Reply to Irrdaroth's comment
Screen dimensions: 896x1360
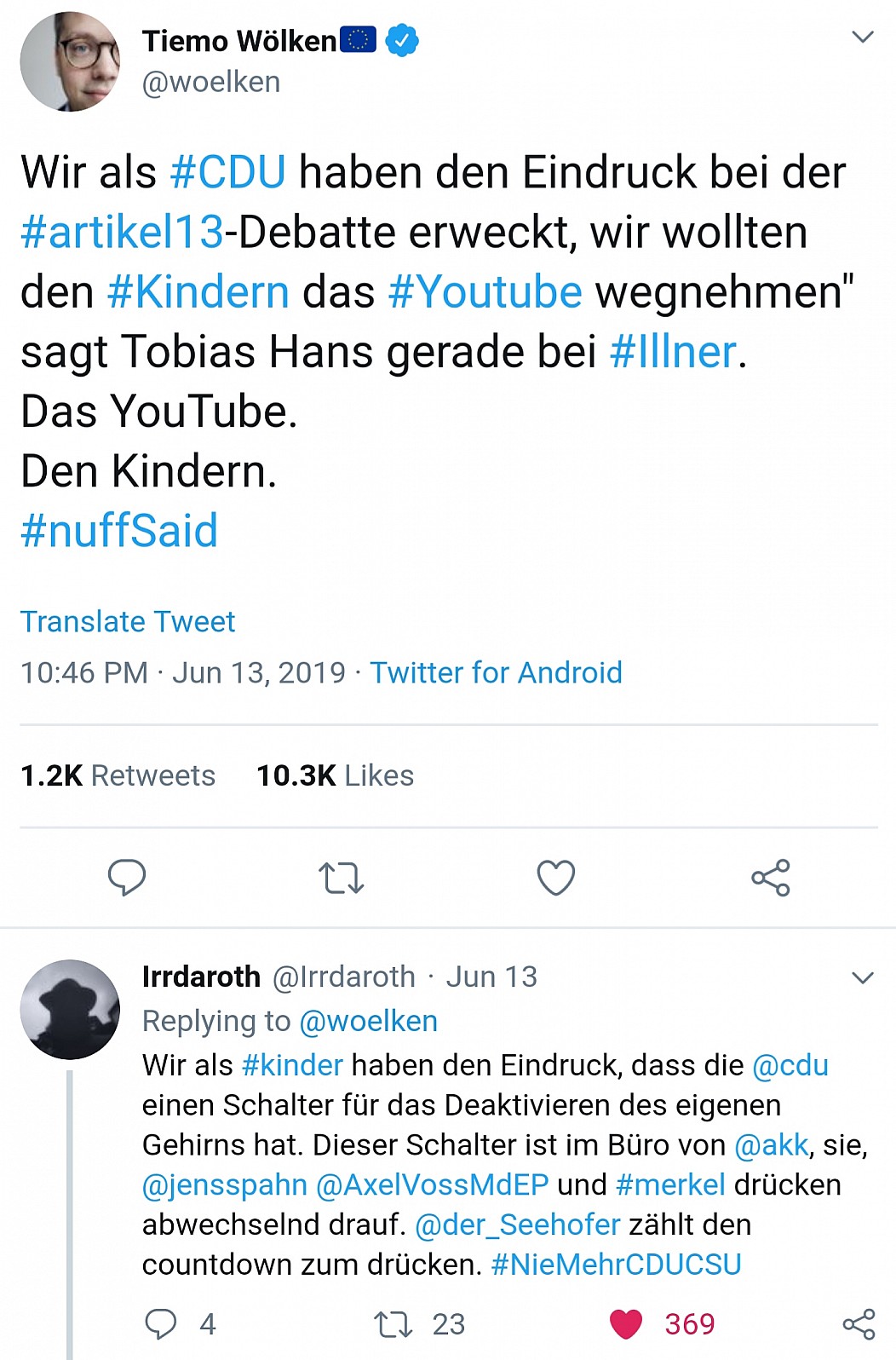click(161, 1323)
